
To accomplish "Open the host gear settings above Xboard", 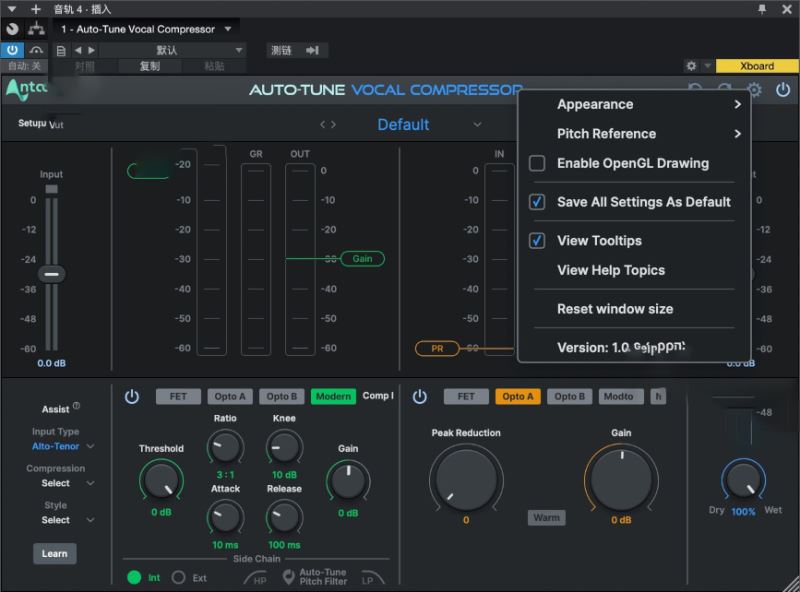I will 691,66.
